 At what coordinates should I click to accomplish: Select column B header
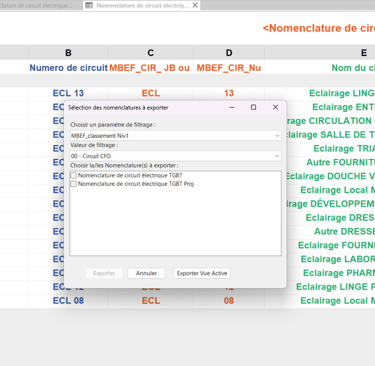click(68, 53)
